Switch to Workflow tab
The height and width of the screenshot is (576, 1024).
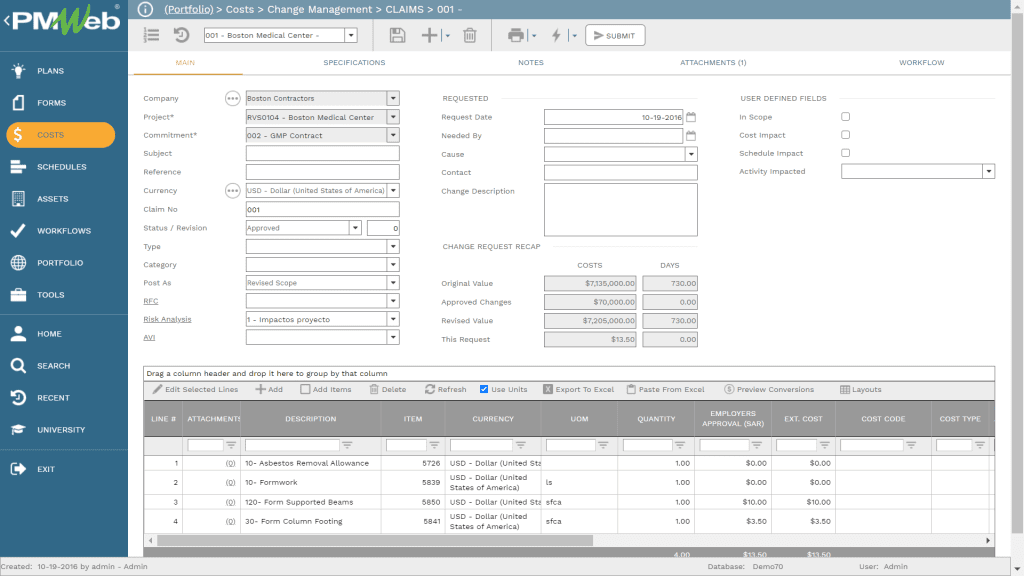coord(921,63)
